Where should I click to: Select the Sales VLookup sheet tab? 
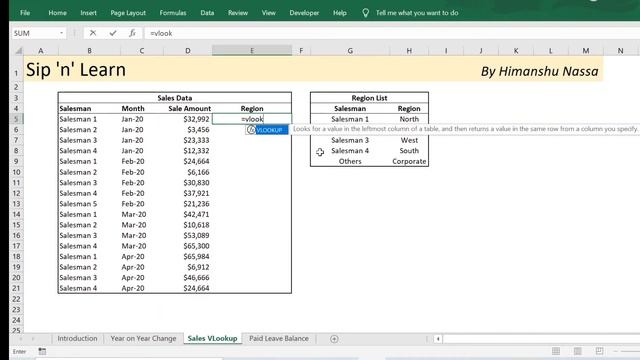click(x=212, y=338)
